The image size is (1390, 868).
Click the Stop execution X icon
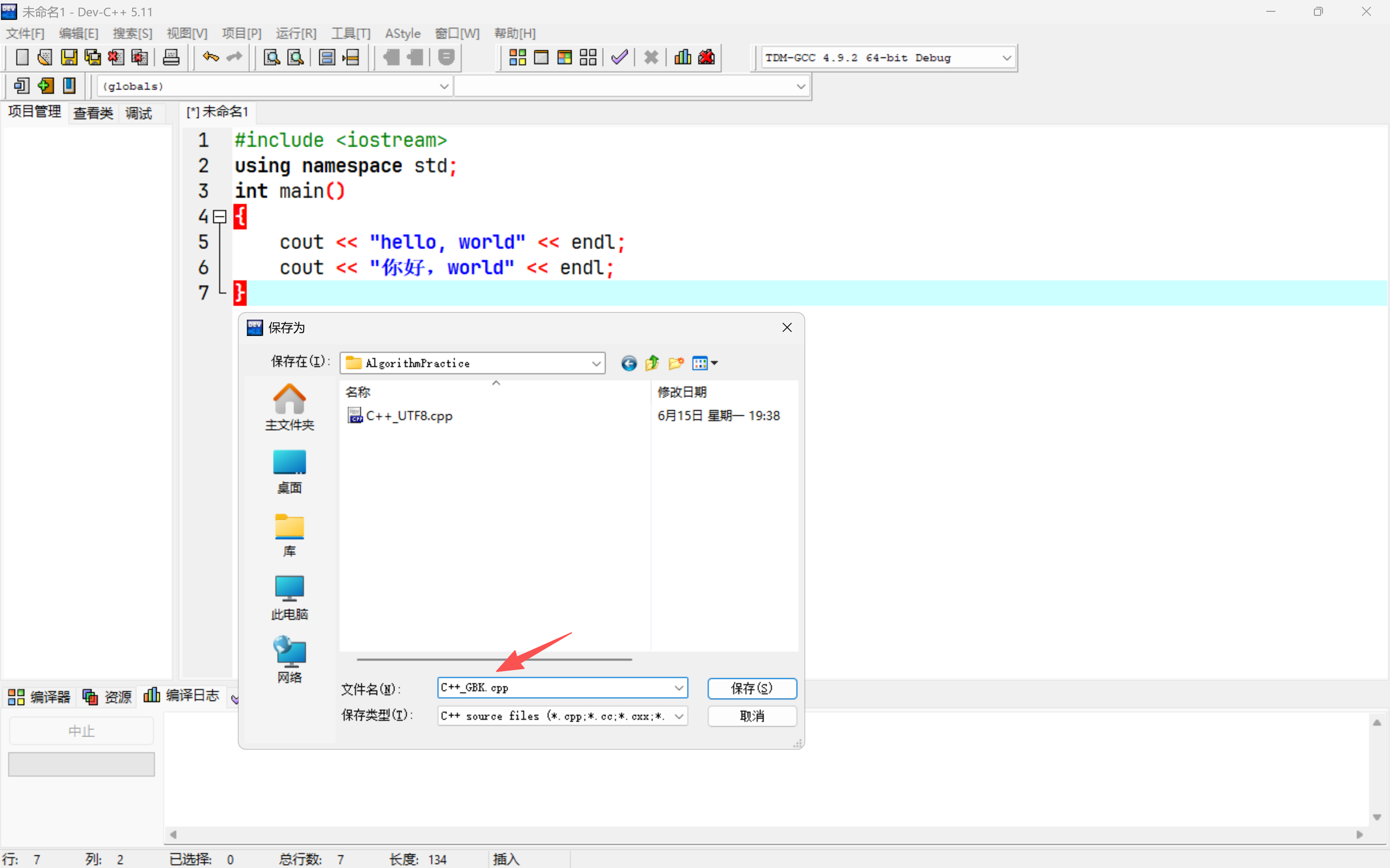tap(651, 58)
